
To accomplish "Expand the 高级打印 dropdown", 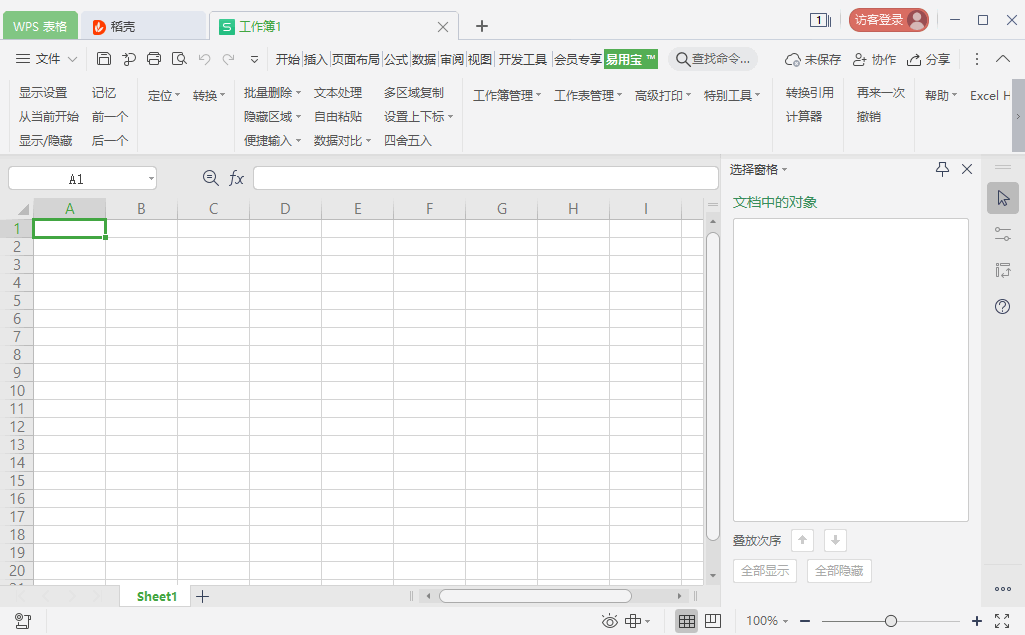I will click(x=663, y=95).
